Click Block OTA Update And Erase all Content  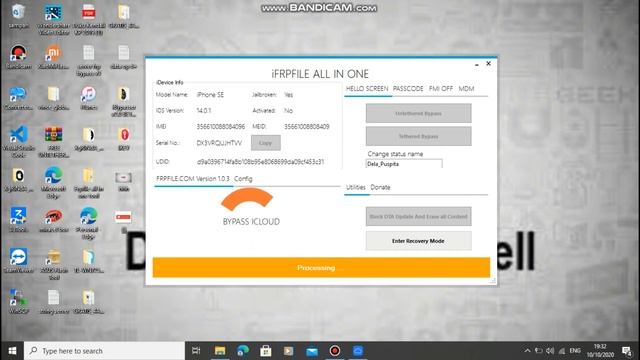418,216
